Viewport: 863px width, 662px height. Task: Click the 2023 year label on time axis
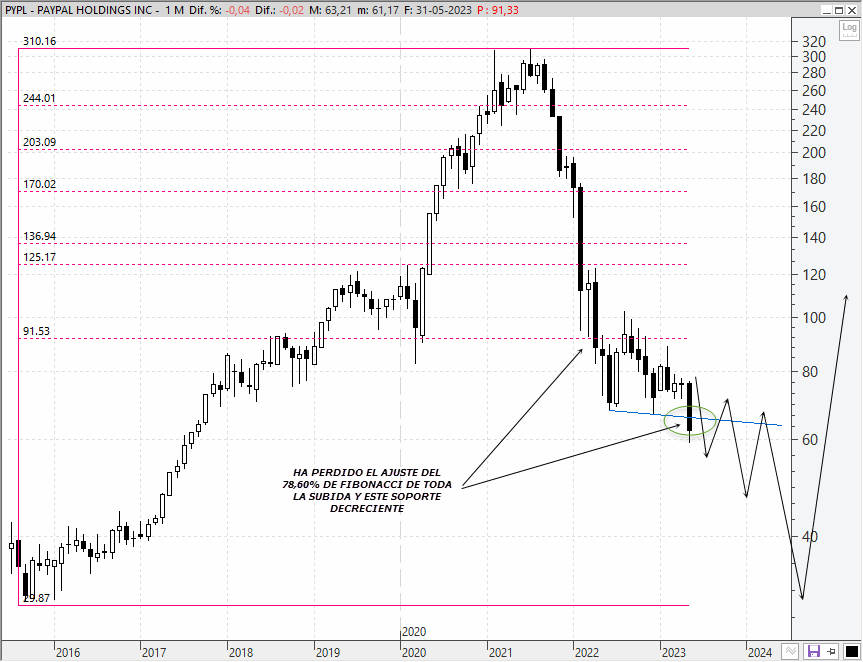674,653
